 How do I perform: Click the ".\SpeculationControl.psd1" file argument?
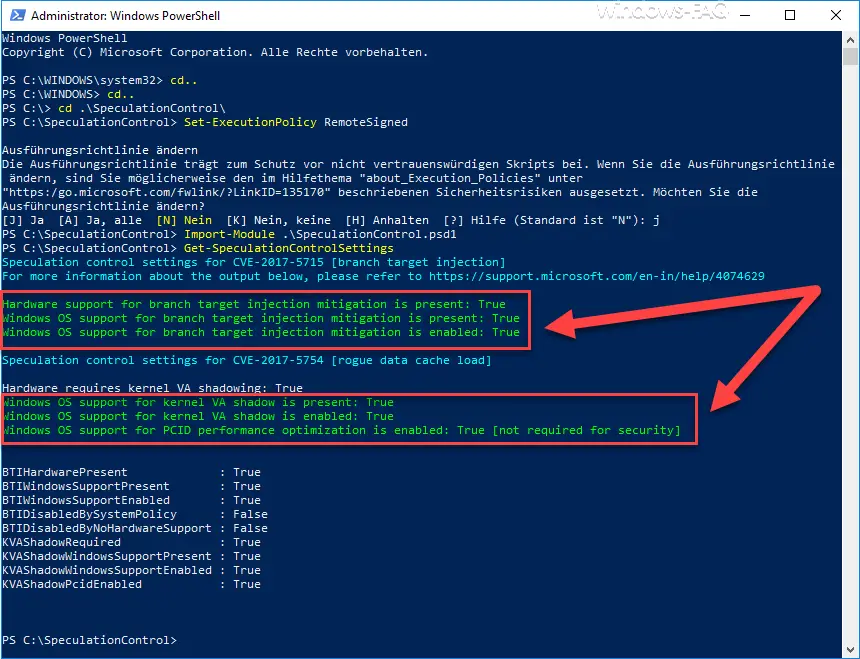pos(369,235)
